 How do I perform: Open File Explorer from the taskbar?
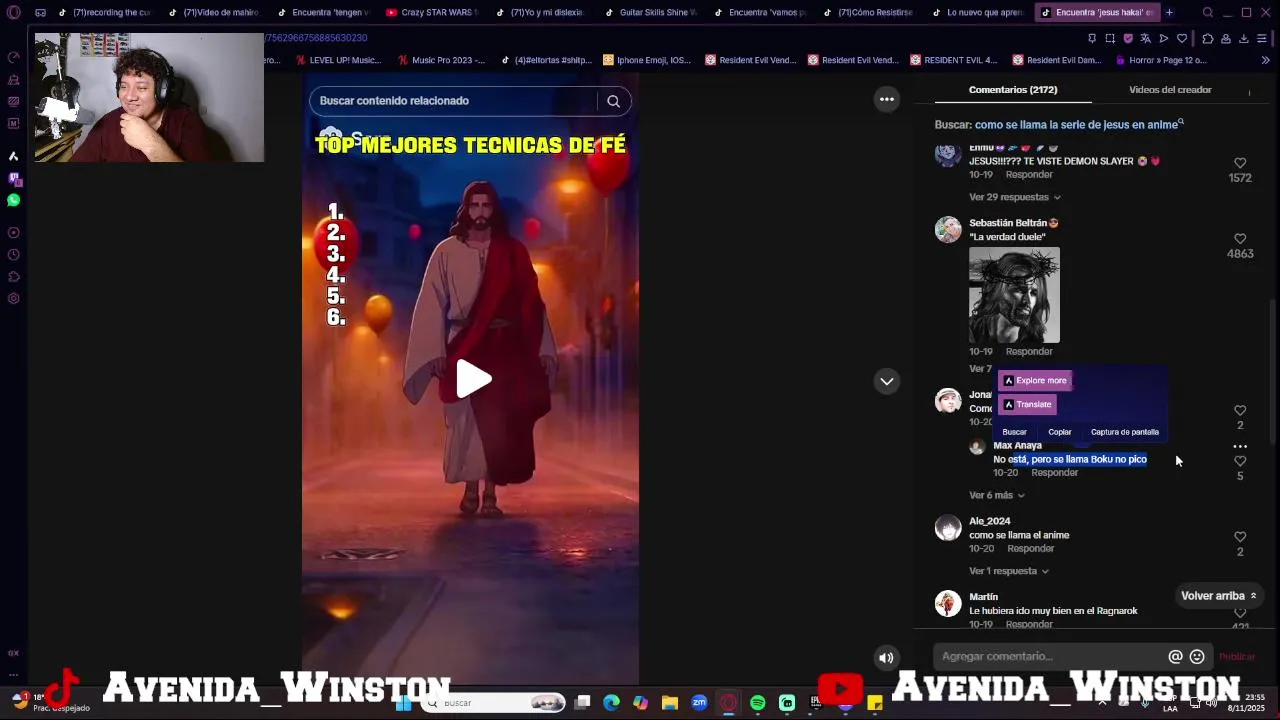[670, 703]
